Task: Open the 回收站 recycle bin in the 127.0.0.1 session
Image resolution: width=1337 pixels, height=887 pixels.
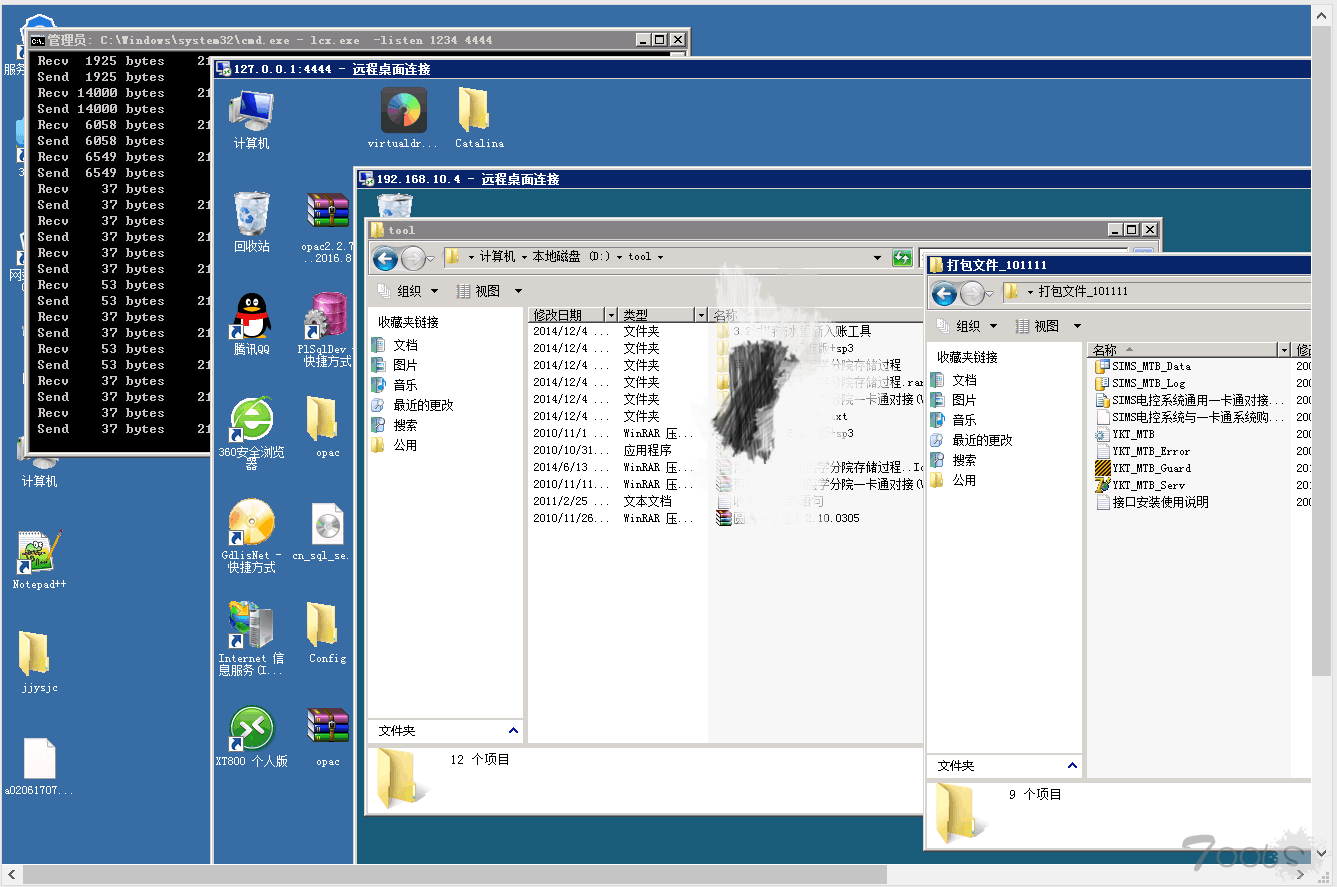Action: coord(251,222)
